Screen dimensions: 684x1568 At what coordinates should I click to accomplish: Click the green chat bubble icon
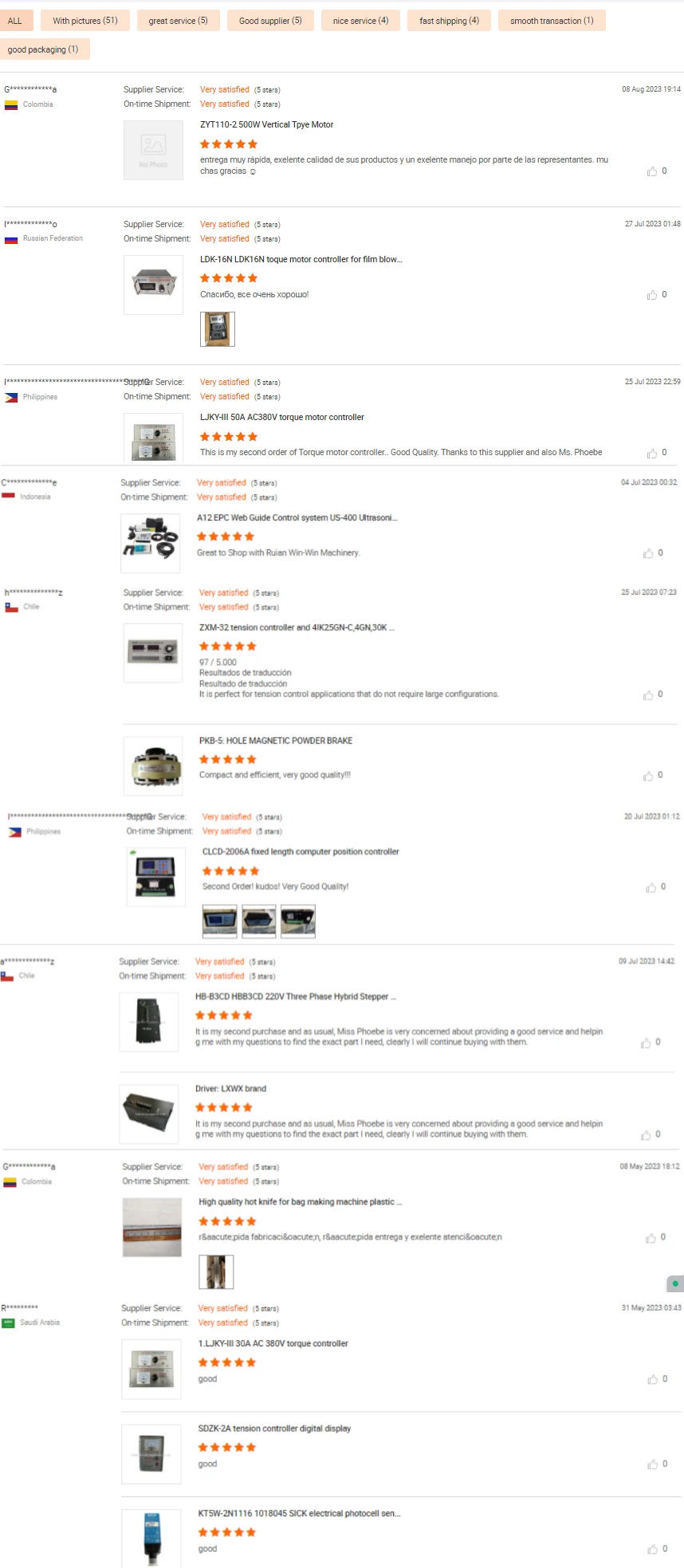pyautogui.click(x=675, y=1283)
